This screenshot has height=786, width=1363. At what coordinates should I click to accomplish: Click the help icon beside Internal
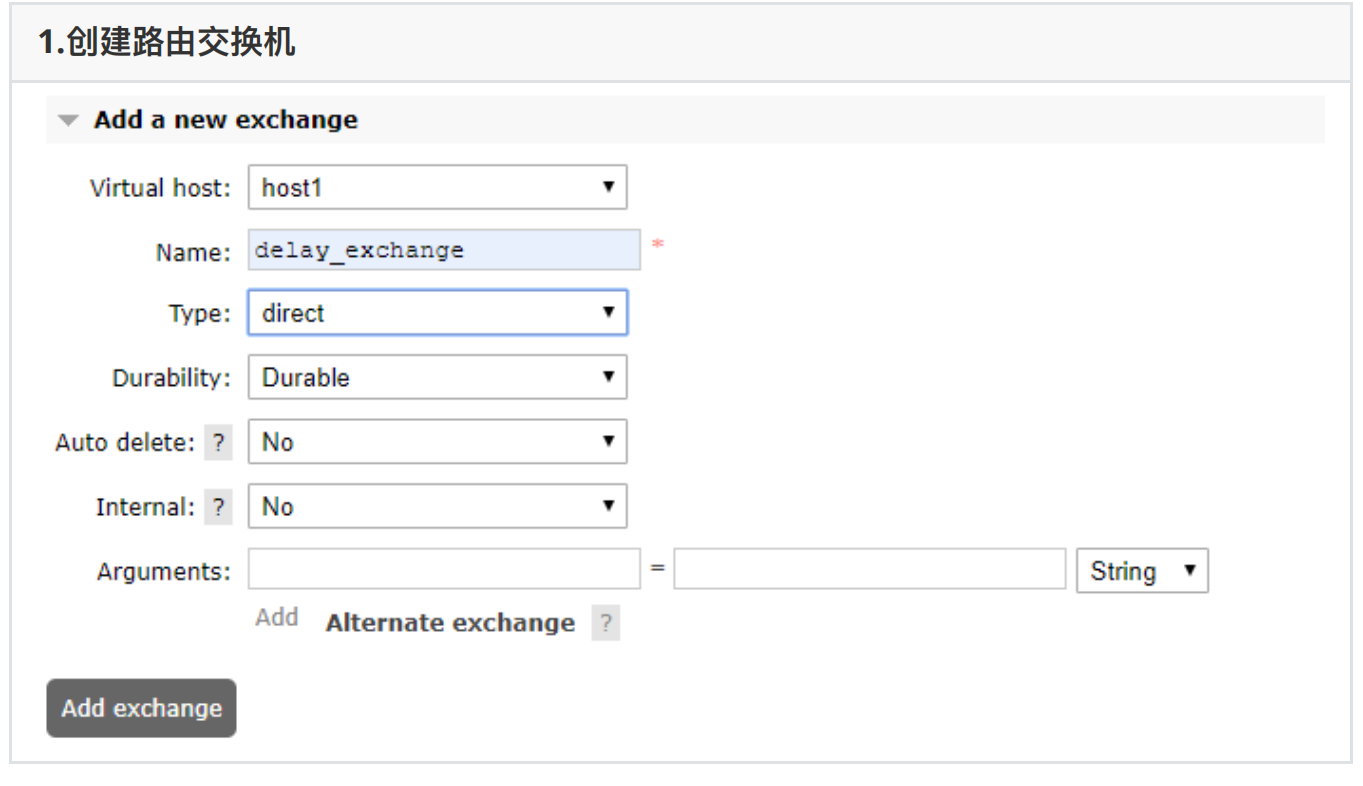(218, 508)
